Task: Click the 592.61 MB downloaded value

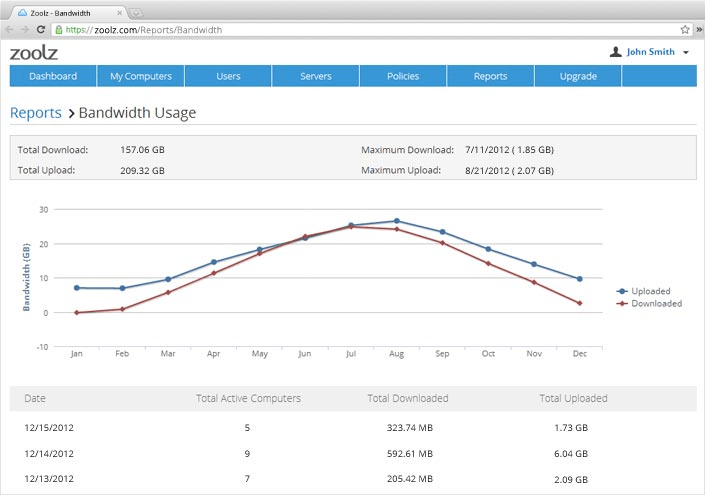Action: tap(410, 454)
